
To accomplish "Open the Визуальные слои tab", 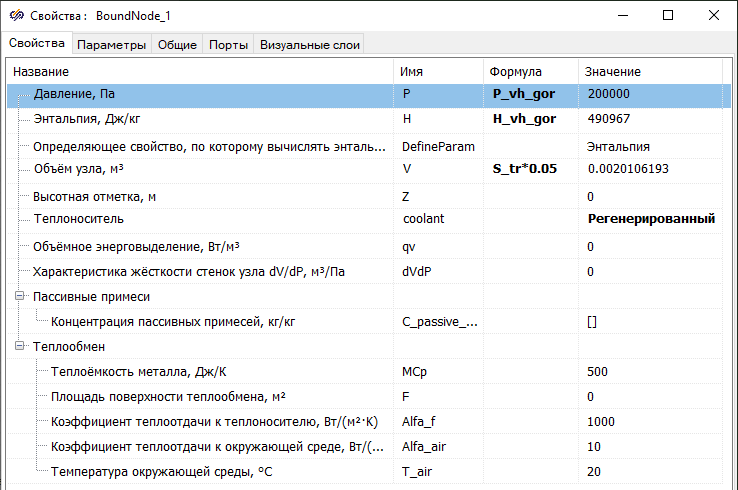I will 308,45.
